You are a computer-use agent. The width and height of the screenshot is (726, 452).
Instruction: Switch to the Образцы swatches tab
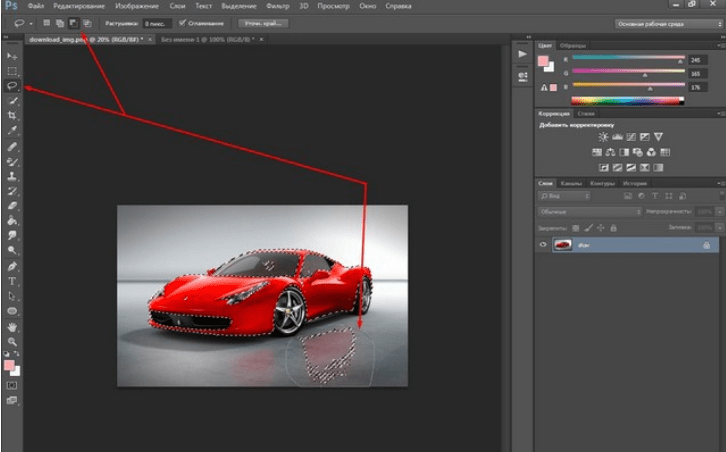point(573,45)
